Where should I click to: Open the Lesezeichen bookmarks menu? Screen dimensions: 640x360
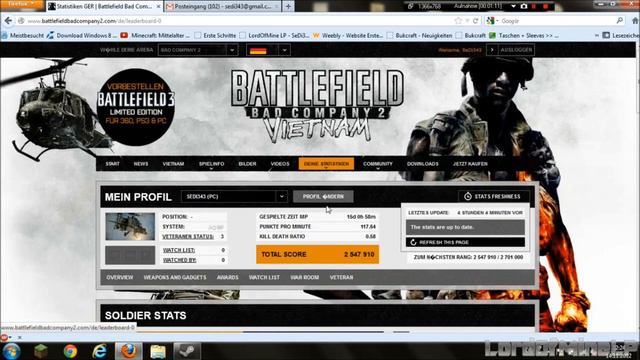point(621,36)
